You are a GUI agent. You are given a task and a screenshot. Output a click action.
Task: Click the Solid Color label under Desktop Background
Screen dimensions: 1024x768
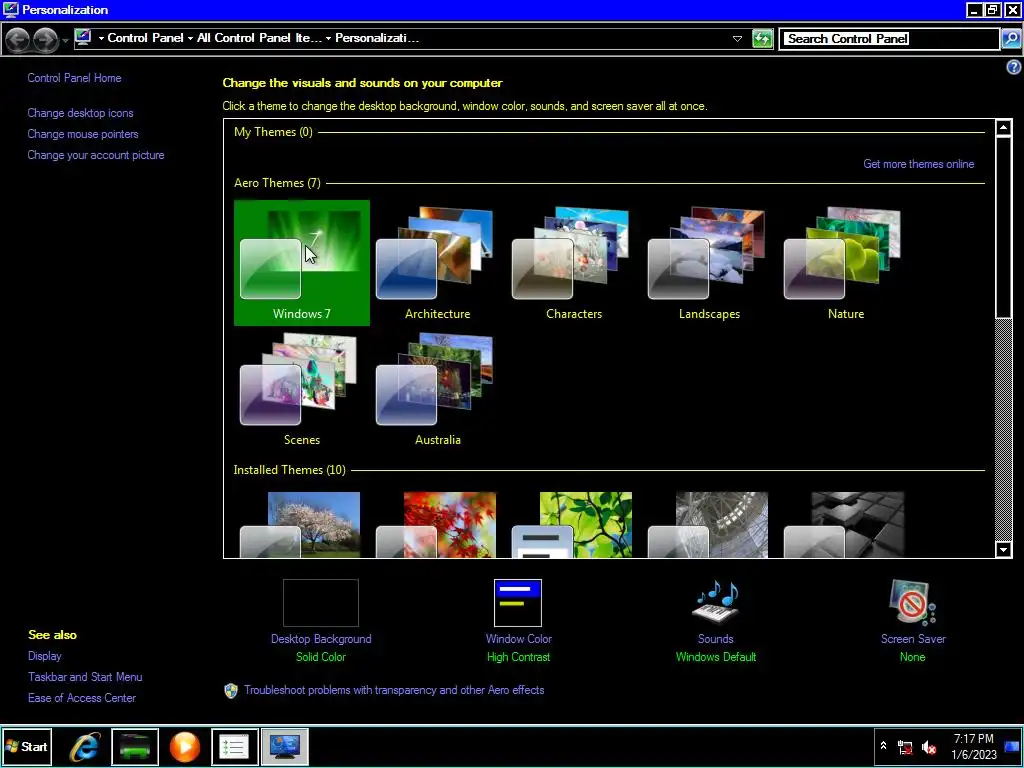click(x=321, y=657)
